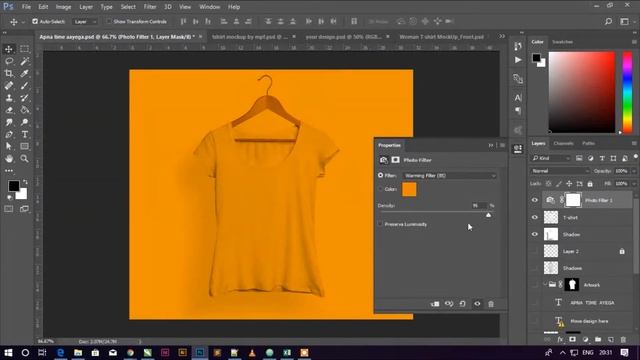The image size is (640, 360).
Task: Select the Smudge tool
Action: pyautogui.click(x=9, y=122)
